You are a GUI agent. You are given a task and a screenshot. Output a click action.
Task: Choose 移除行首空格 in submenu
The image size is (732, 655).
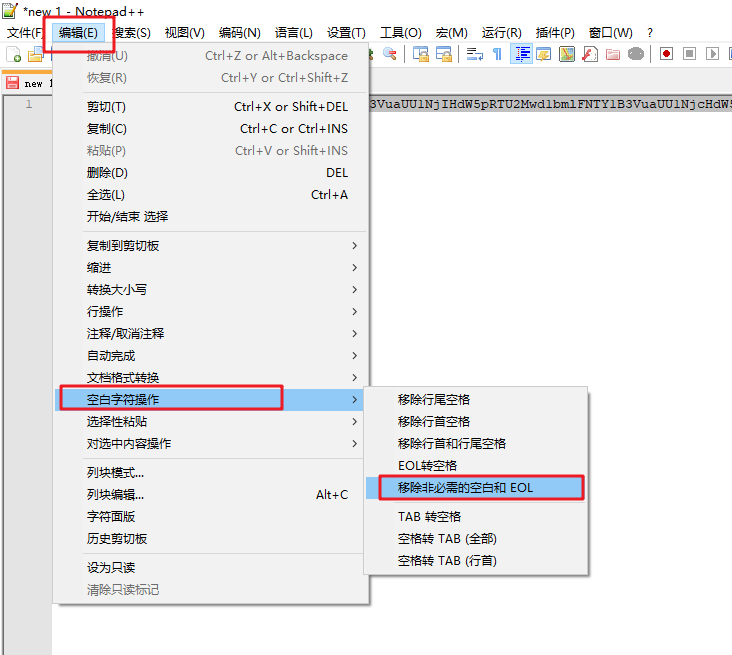pyautogui.click(x=476, y=422)
